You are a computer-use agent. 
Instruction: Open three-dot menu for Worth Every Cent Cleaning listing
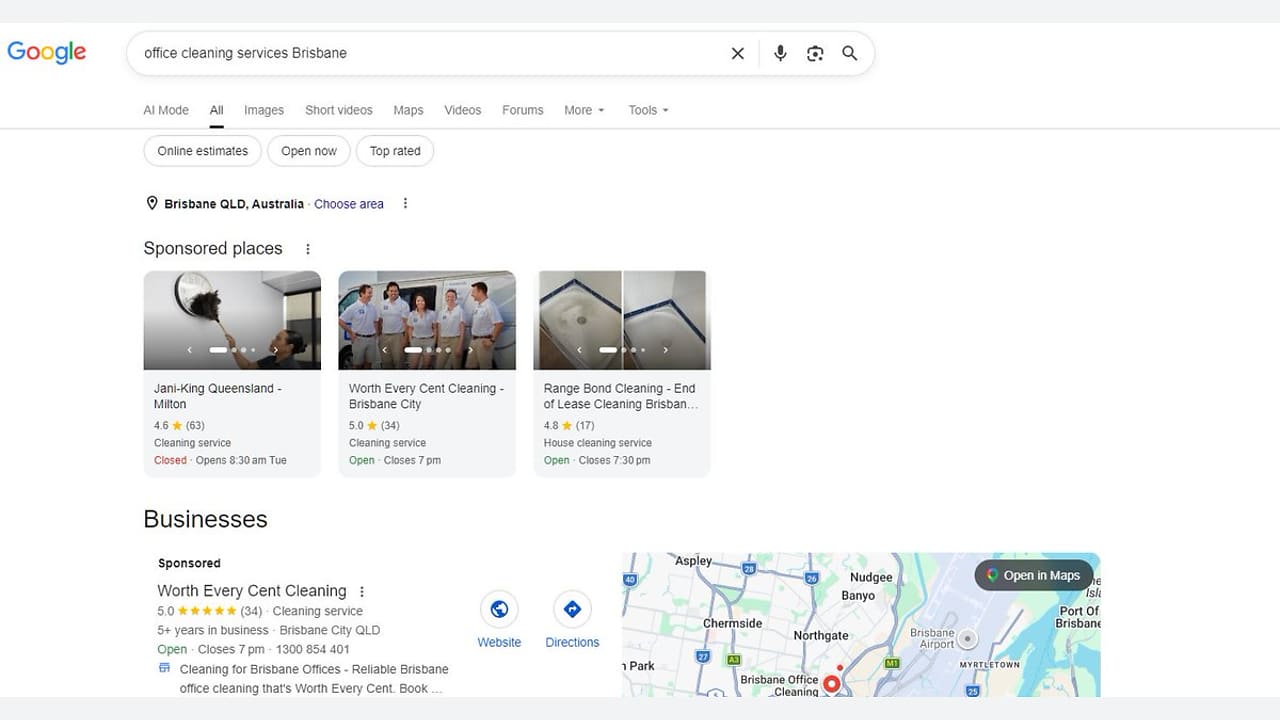[362, 591]
